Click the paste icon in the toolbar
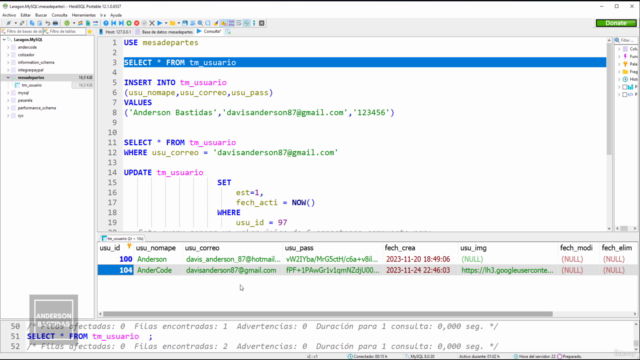Viewport: 640px width, 360px height. [40, 23]
